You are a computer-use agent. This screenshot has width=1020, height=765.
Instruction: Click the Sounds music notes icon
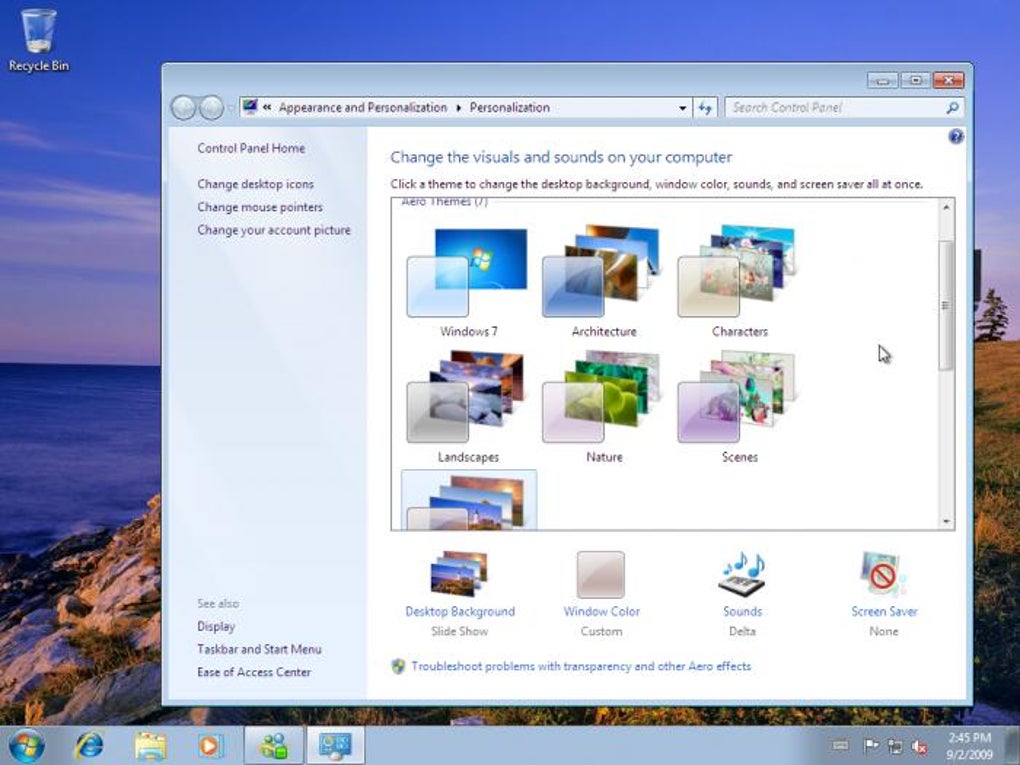click(742, 574)
